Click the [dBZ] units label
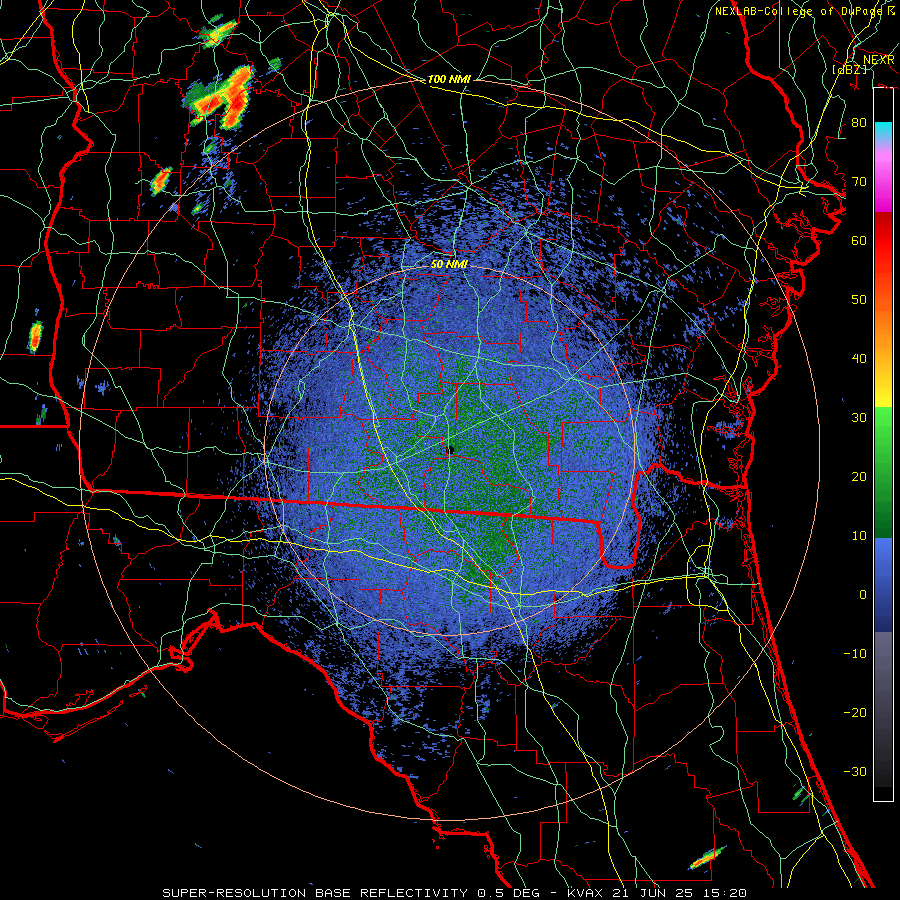900x900 pixels. [849, 69]
